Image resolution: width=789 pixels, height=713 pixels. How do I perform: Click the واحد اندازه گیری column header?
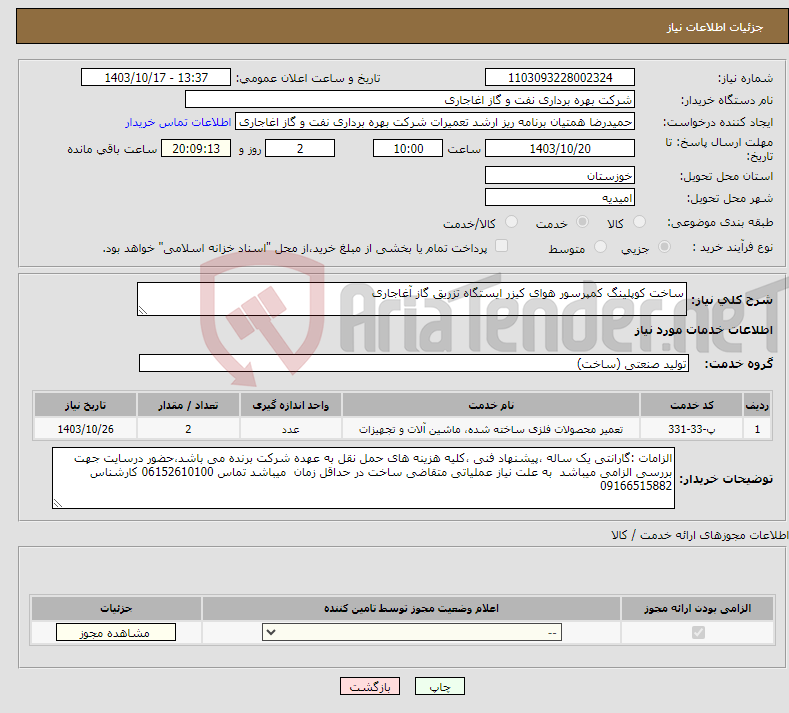coord(291,405)
